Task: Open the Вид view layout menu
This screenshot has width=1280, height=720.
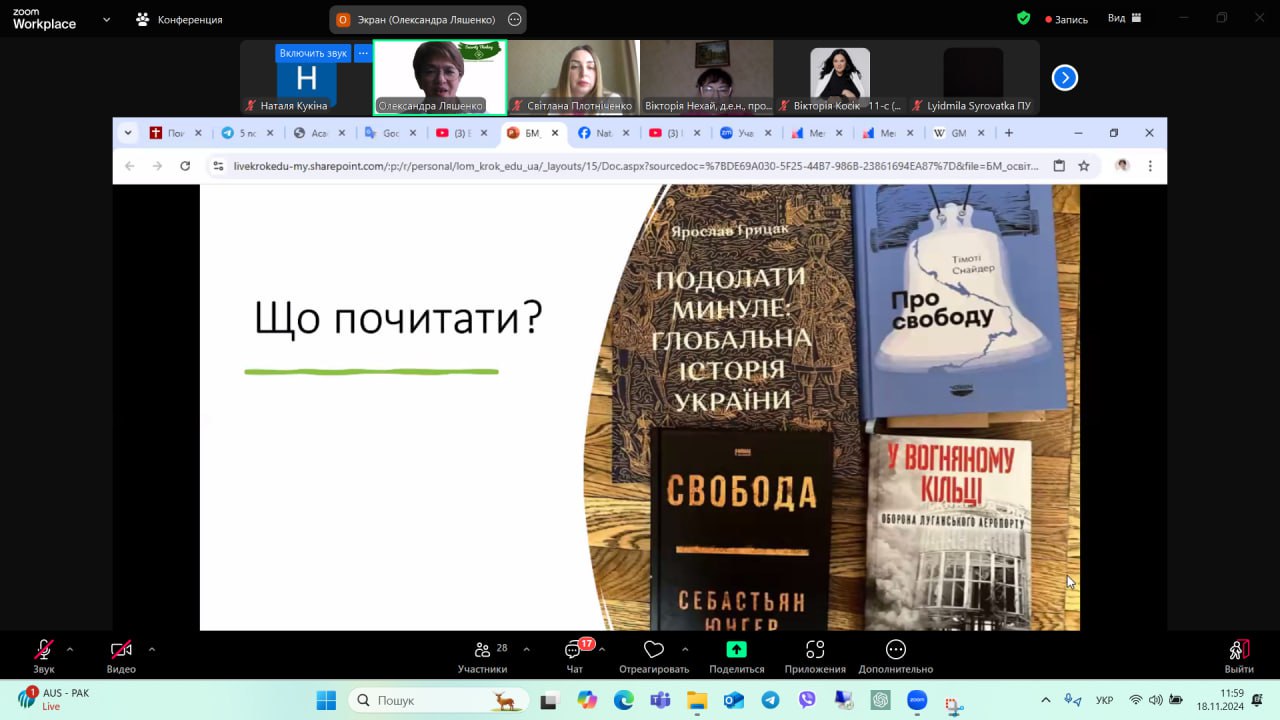Action: (1125, 18)
